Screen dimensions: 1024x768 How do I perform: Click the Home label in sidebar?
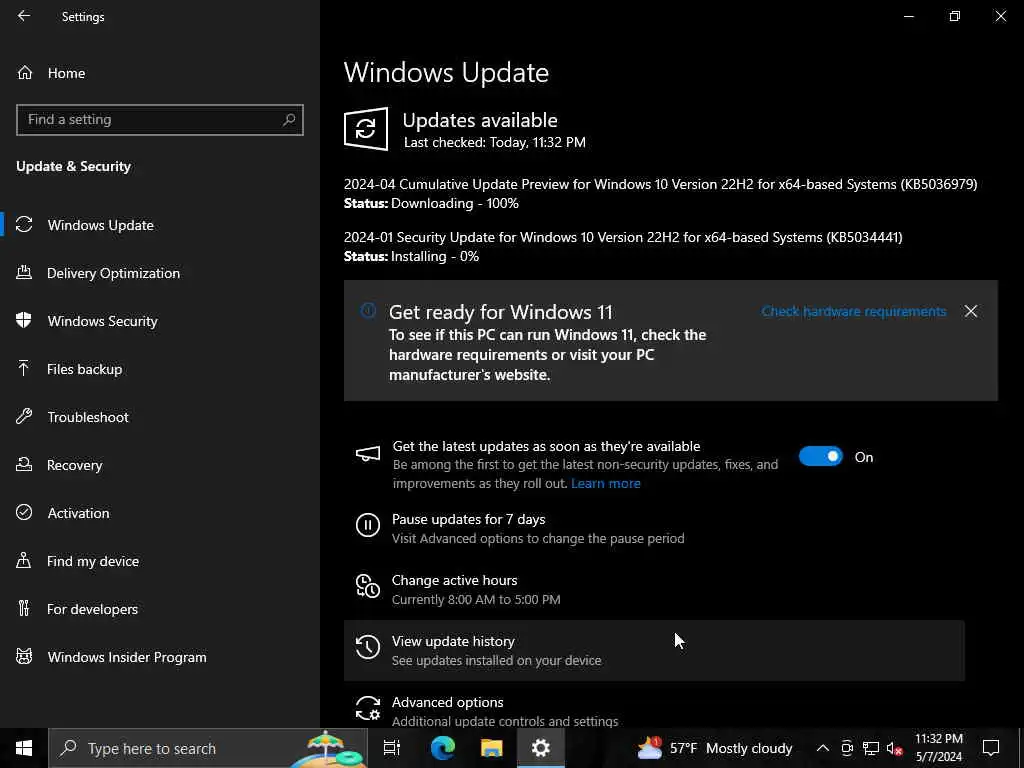pos(66,73)
